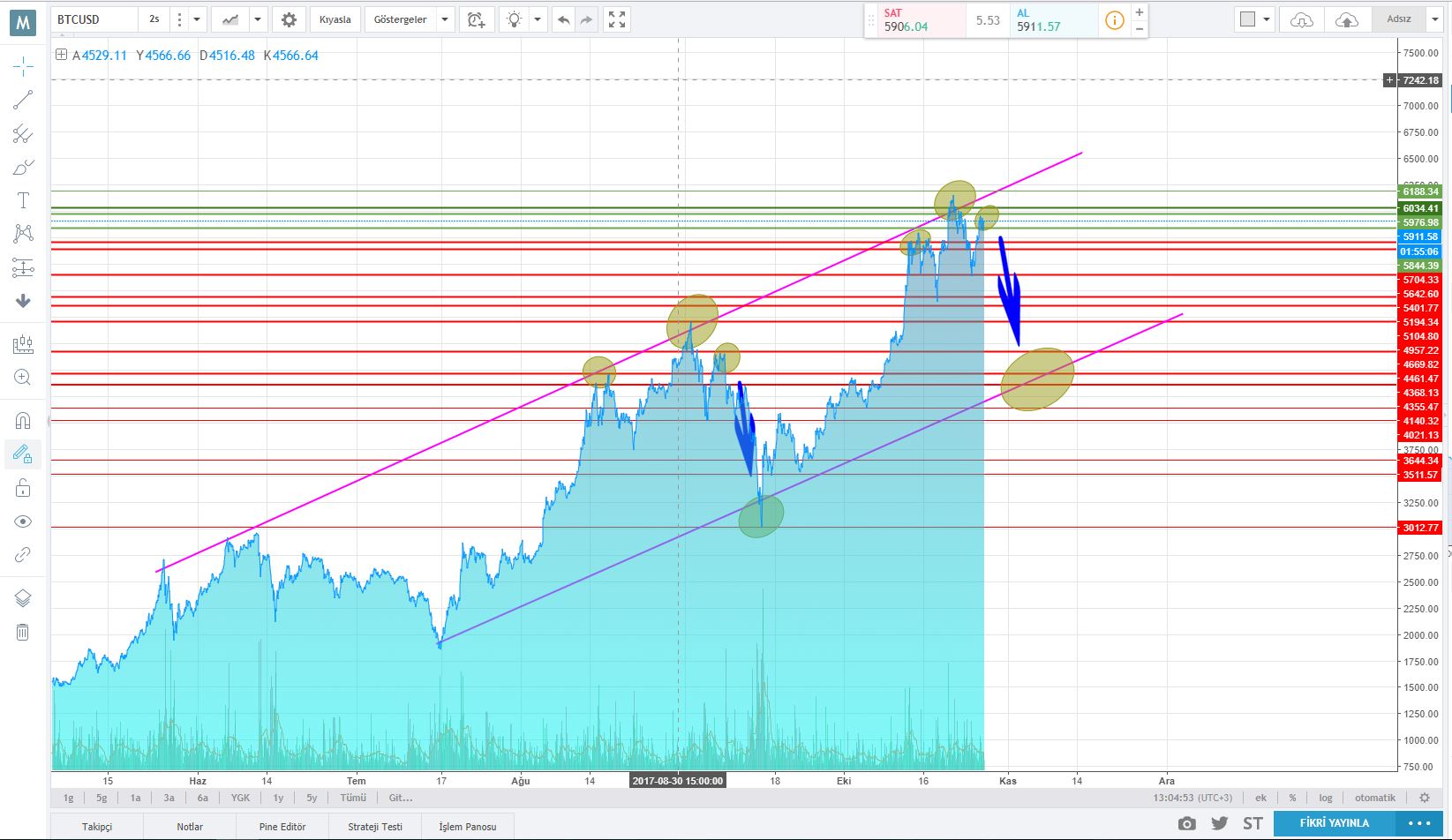Image resolution: width=1452 pixels, height=840 pixels.
Task: Toggle fullscreen mode
Action: tap(617, 19)
